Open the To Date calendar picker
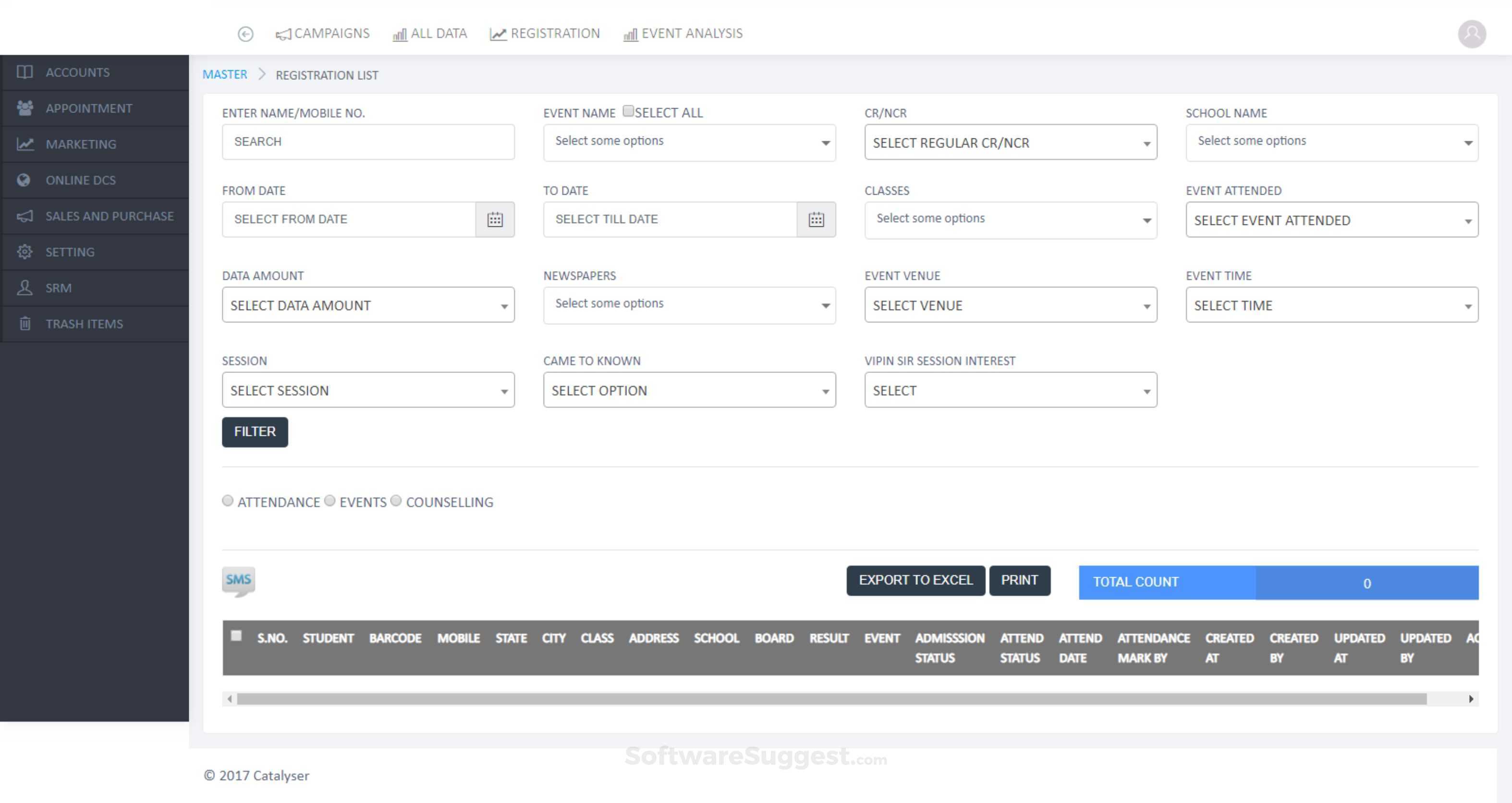Viewport: 1512px width, 803px height. click(x=816, y=220)
